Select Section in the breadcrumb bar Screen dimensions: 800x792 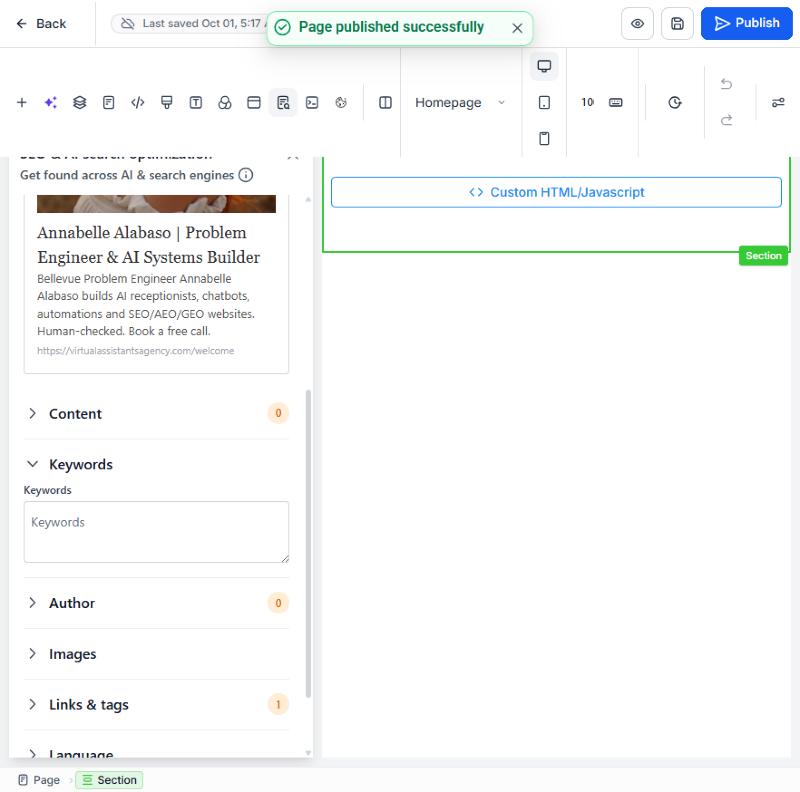pyautogui.click(x=109, y=780)
